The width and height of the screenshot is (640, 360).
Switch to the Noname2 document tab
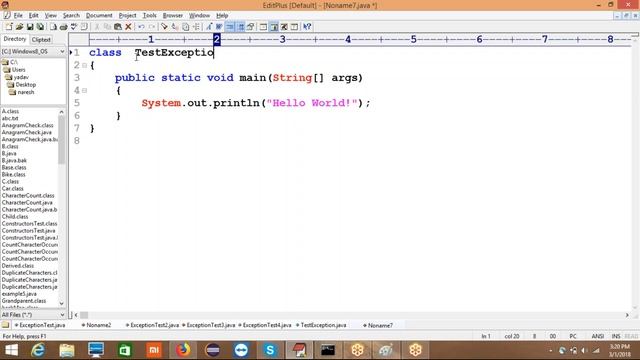click(x=96, y=325)
